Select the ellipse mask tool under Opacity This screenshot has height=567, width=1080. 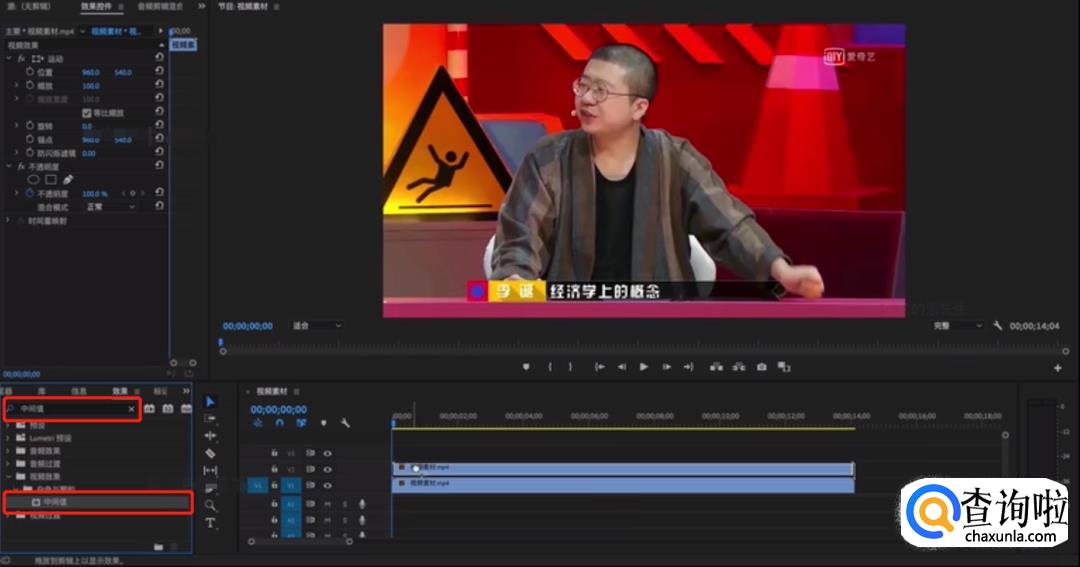[33, 180]
